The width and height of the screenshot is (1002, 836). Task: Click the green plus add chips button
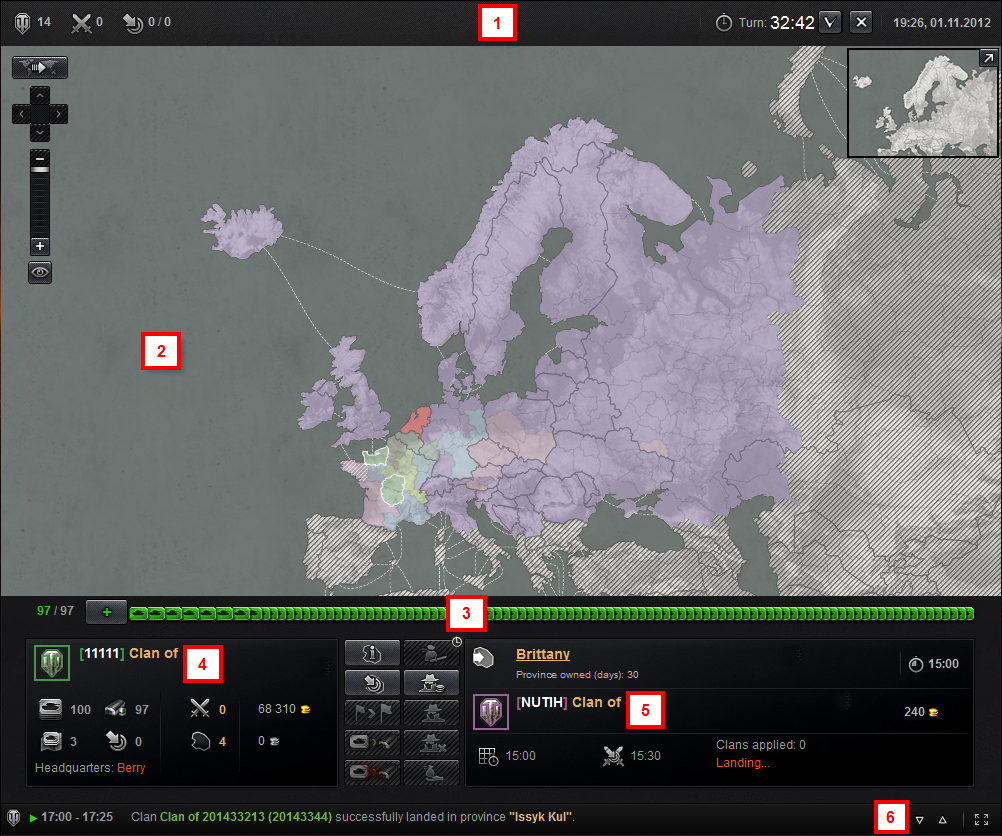pos(107,611)
